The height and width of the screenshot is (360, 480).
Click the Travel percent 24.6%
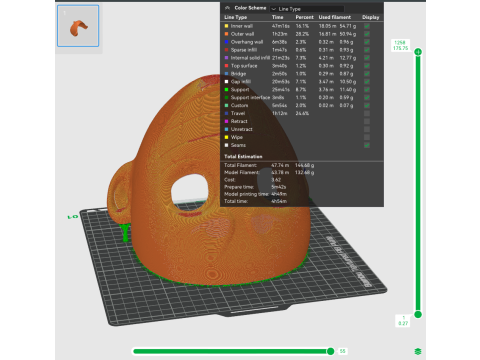pos(302,113)
